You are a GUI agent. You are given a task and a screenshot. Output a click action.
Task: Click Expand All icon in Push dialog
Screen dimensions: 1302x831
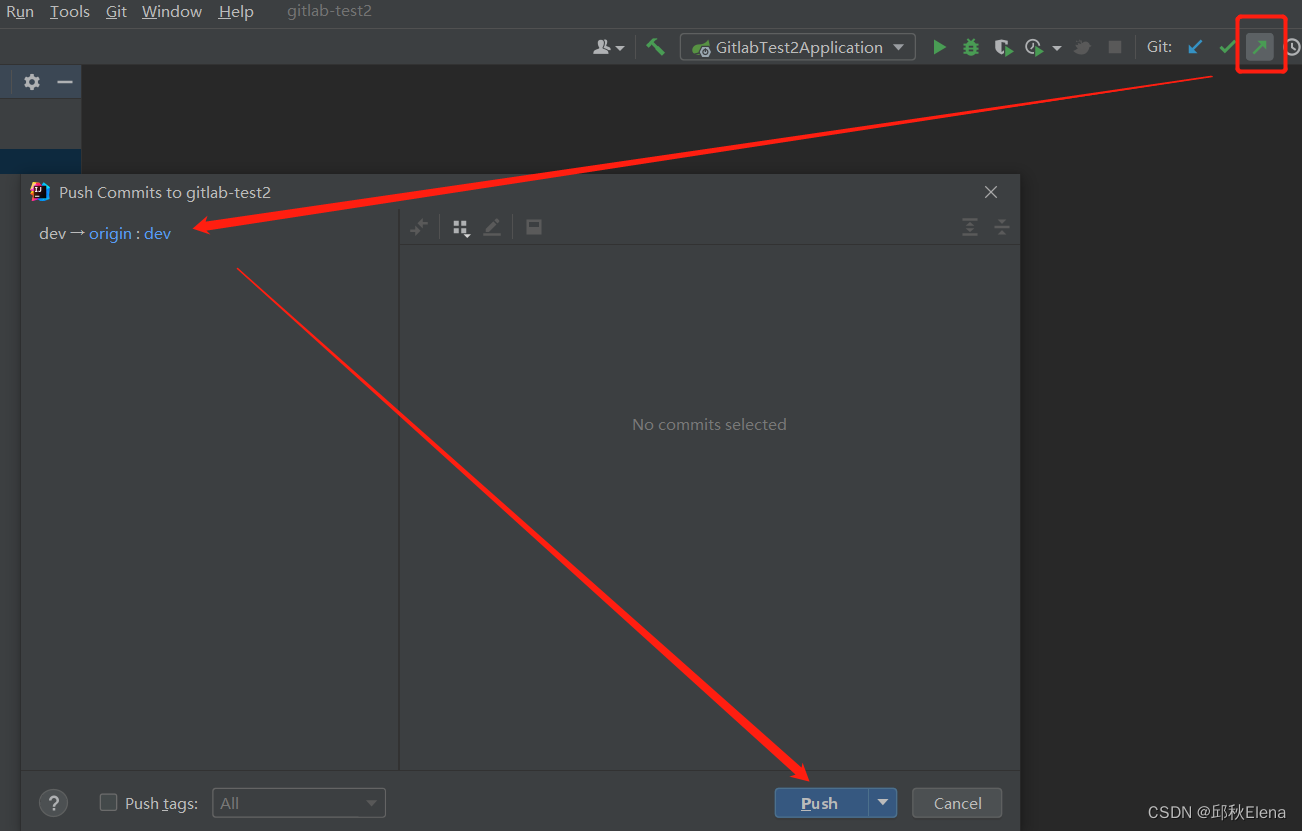(x=970, y=227)
